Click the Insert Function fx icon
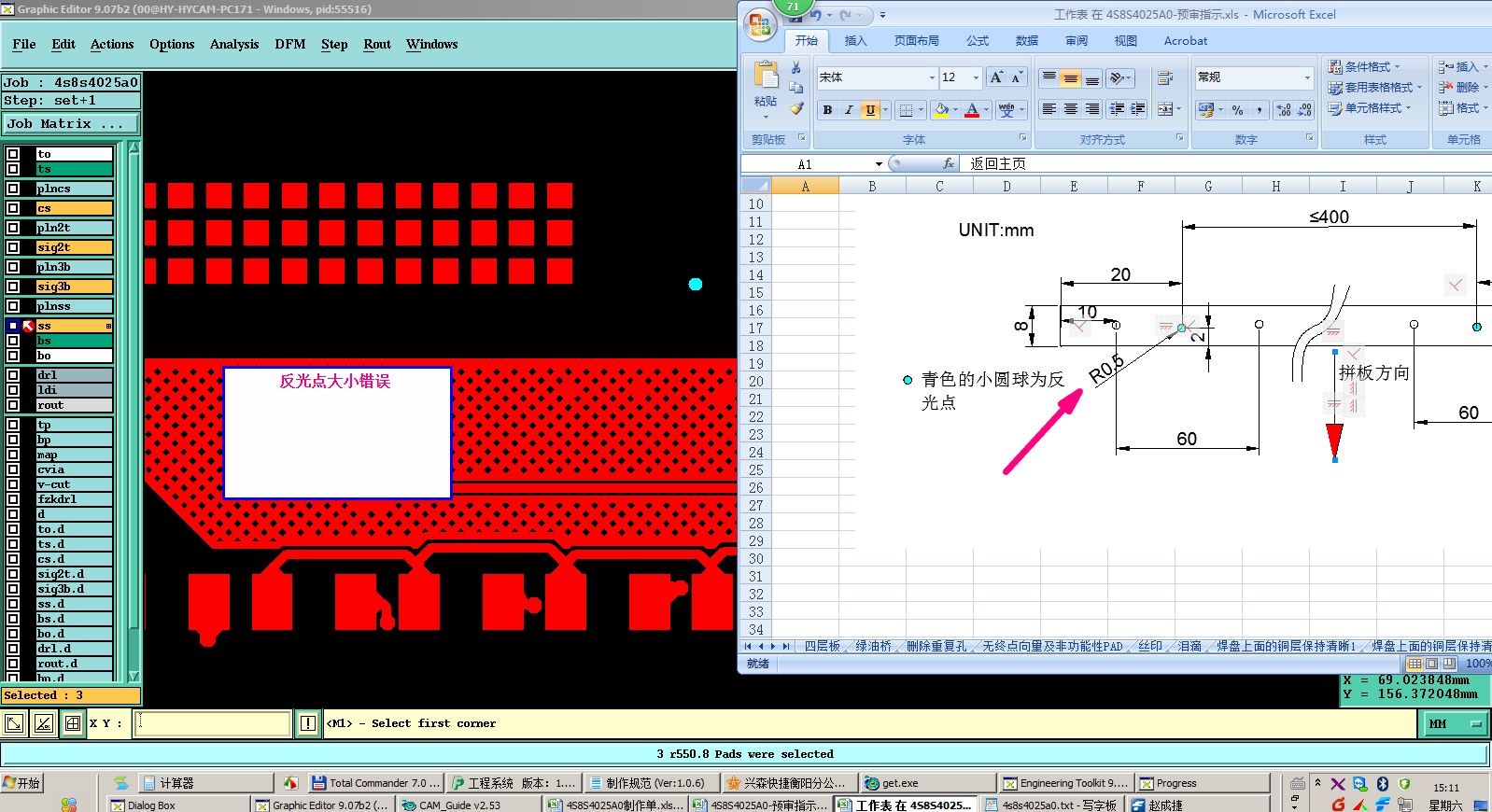The width and height of the screenshot is (1492, 812). click(x=949, y=163)
